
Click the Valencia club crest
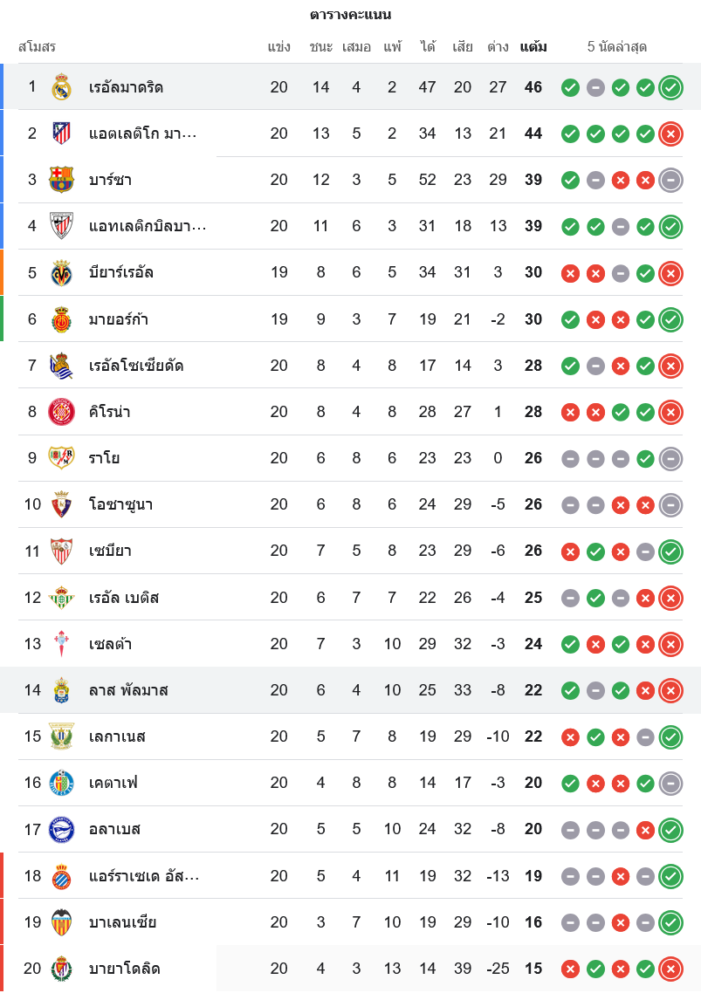pyautogui.click(x=62, y=922)
